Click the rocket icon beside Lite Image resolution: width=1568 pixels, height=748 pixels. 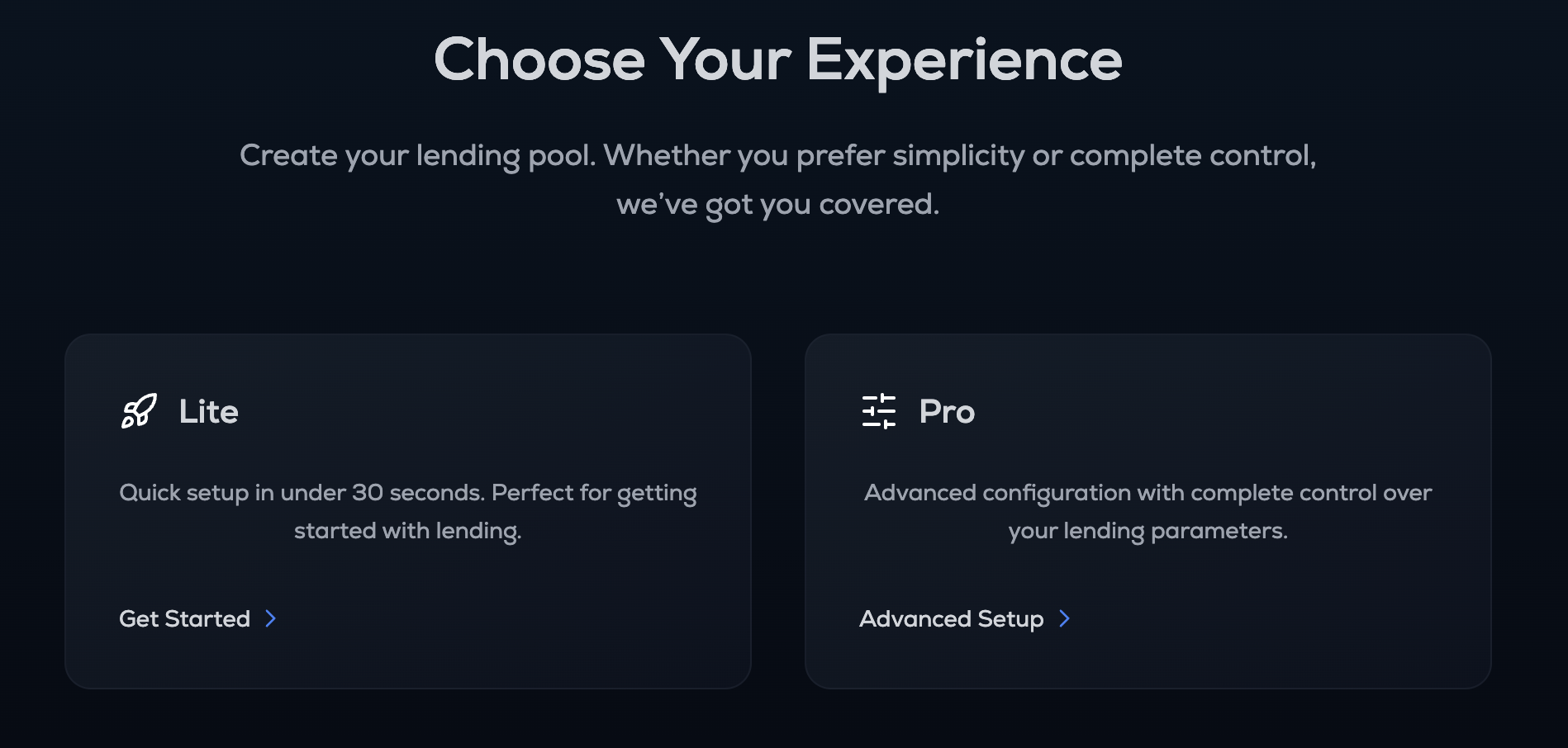tap(139, 411)
